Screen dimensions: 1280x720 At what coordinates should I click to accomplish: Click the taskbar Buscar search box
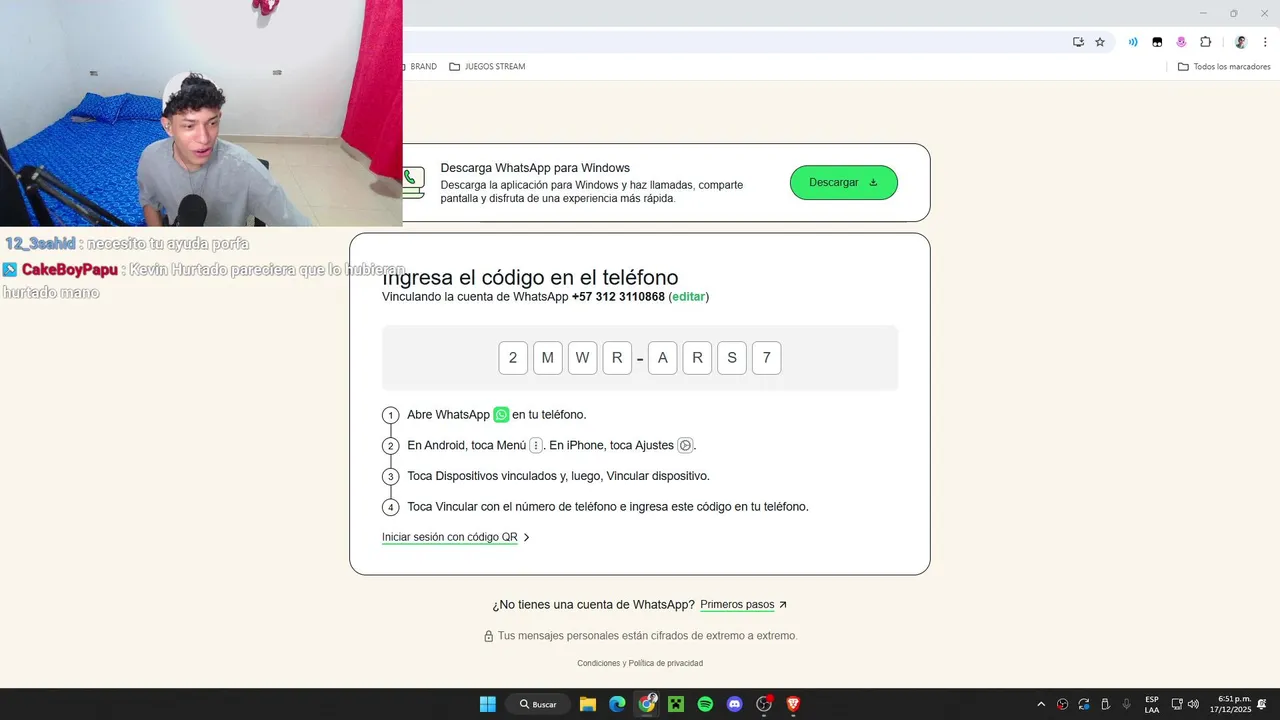[538, 704]
